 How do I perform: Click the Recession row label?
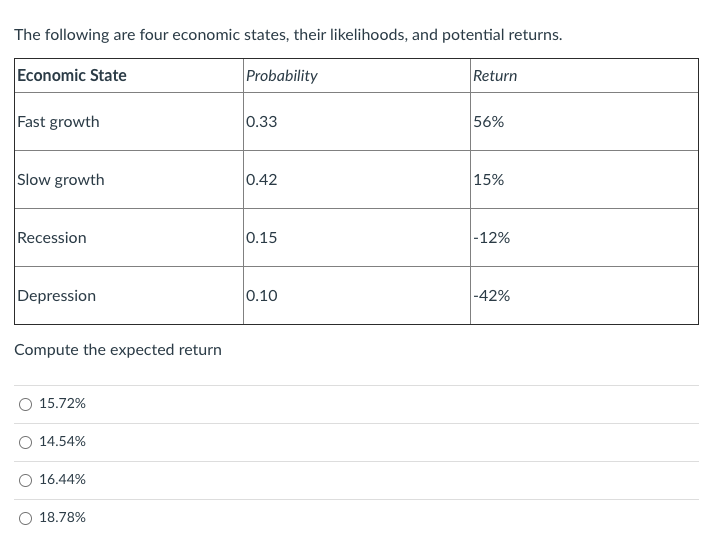tap(52, 238)
